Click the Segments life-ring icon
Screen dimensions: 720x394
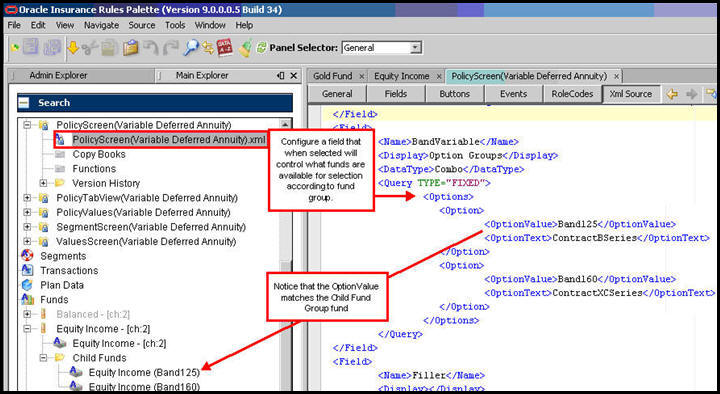(x=27, y=256)
